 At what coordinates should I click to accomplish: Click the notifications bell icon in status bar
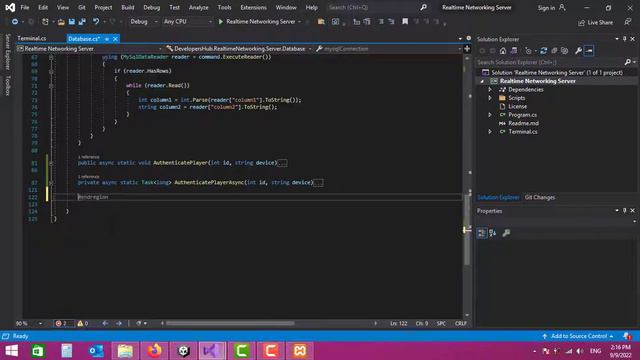(x=627, y=336)
